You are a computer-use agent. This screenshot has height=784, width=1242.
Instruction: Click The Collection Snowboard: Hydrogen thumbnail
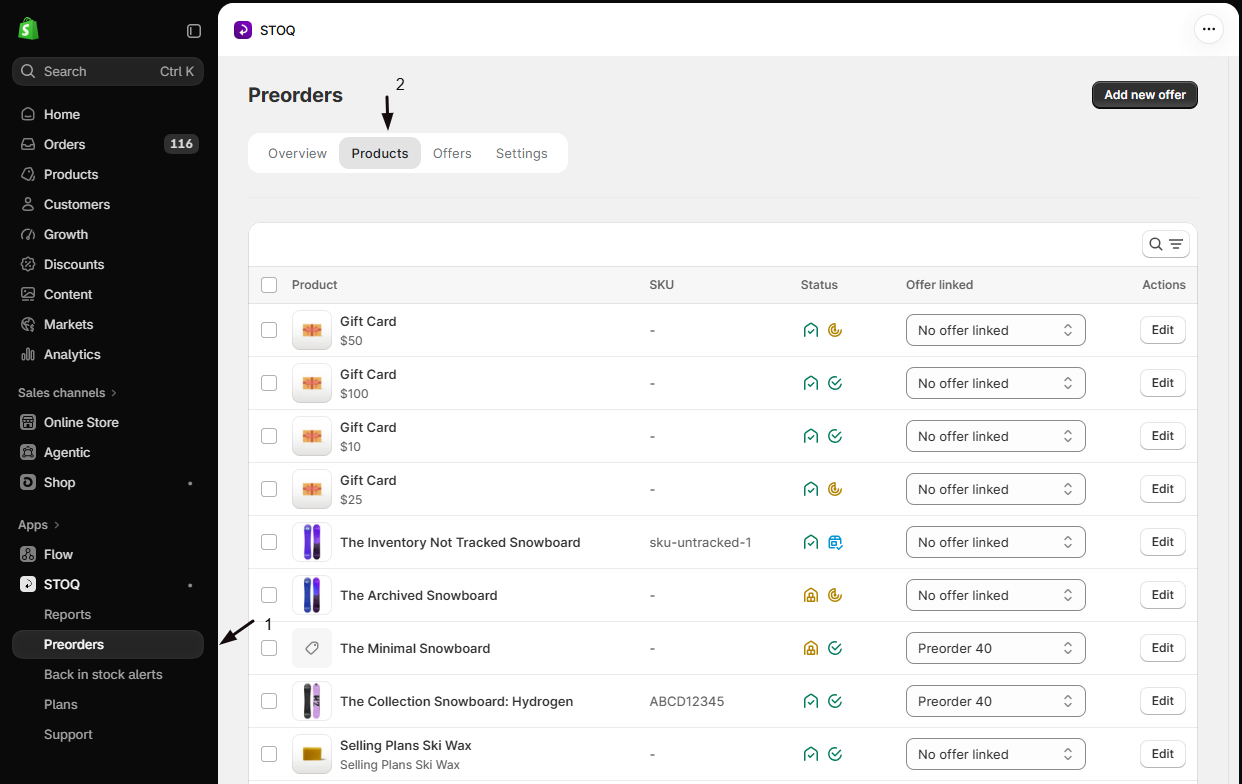click(312, 701)
